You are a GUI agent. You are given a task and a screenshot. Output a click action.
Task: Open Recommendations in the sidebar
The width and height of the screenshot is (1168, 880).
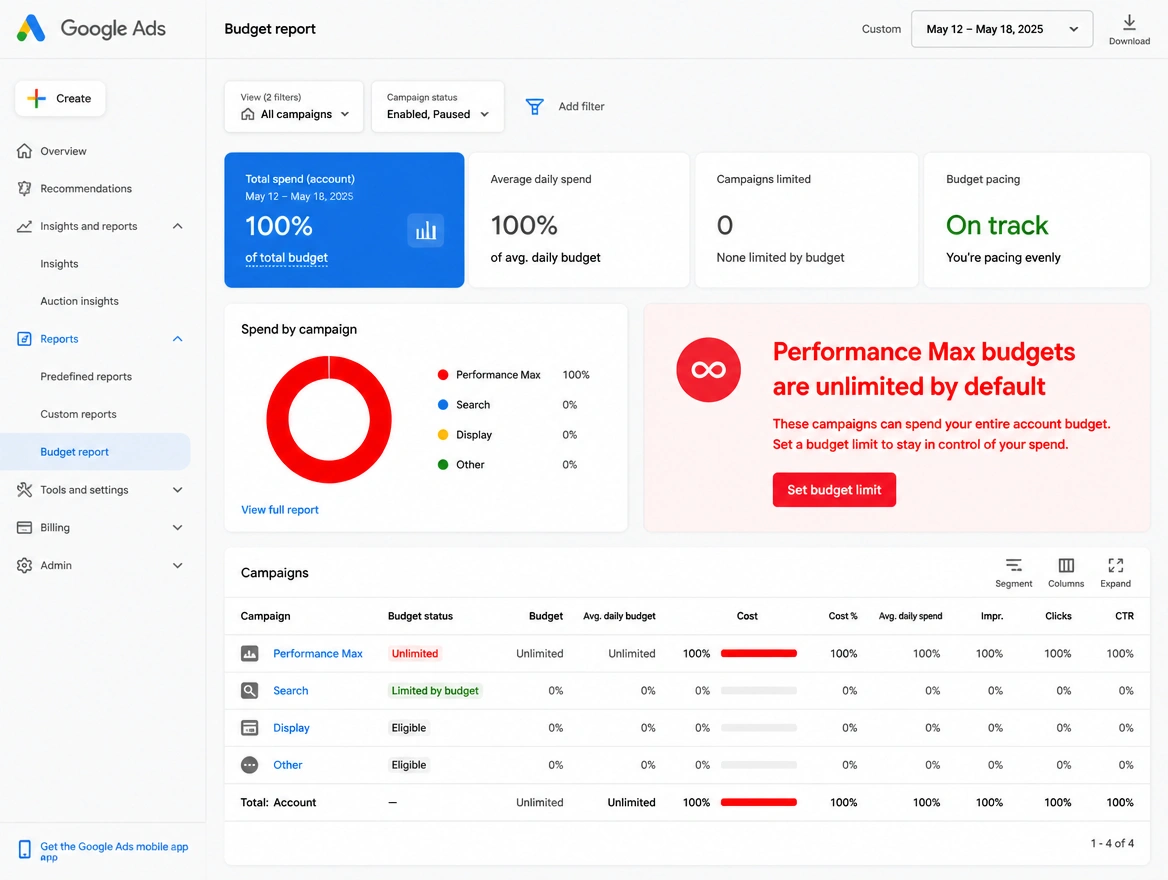coord(86,189)
